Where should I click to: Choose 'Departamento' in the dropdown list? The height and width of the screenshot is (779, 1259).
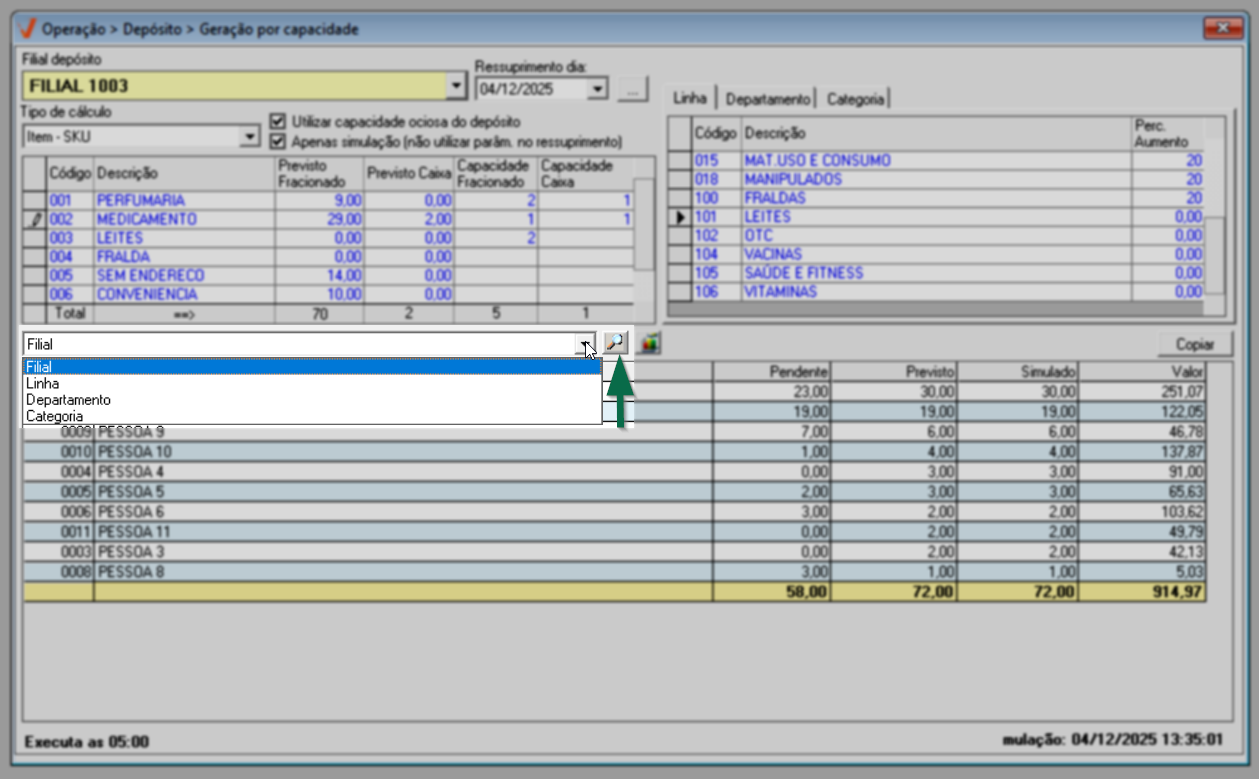[68, 399]
